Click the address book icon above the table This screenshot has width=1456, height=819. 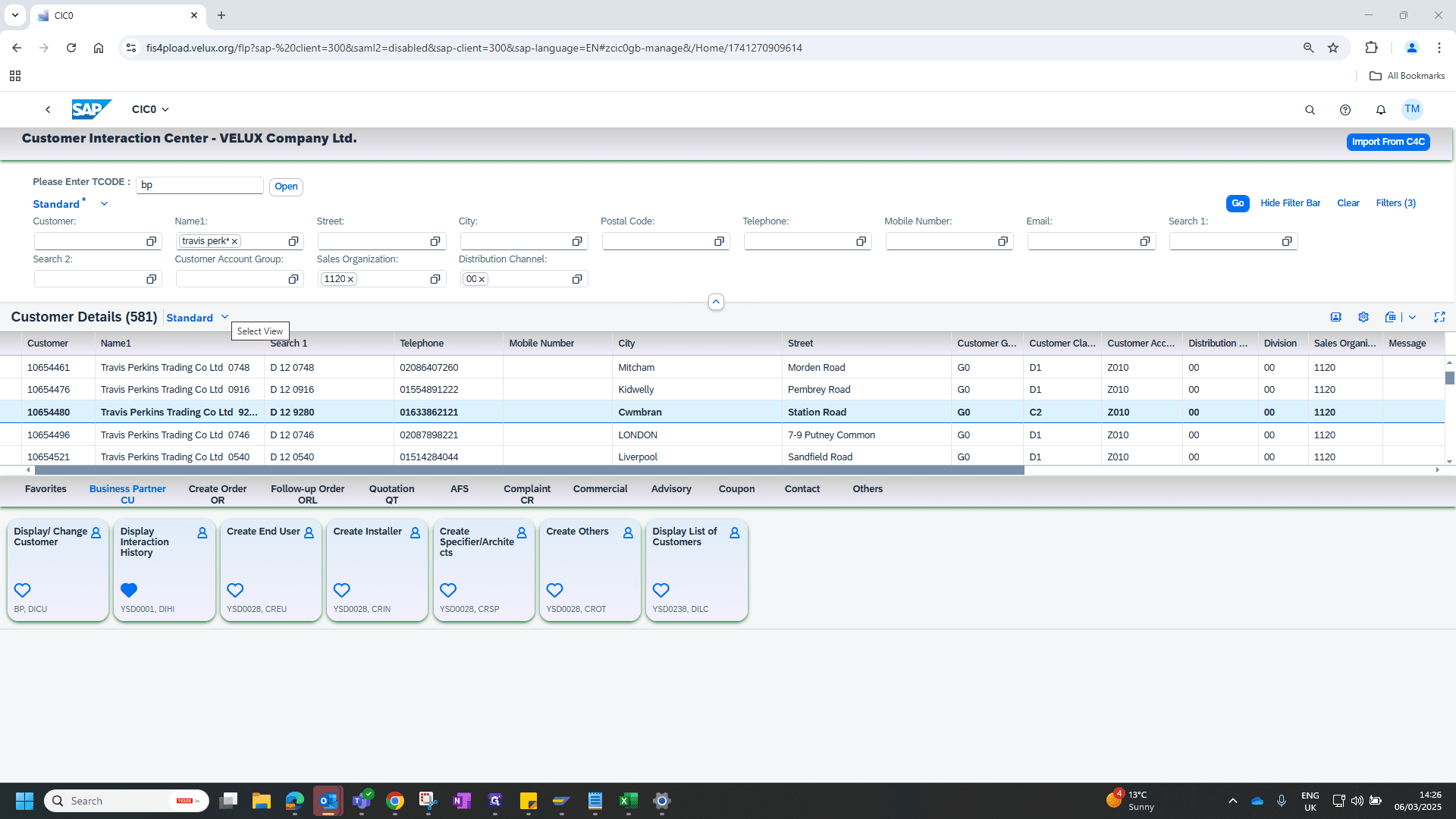pos(1336,317)
